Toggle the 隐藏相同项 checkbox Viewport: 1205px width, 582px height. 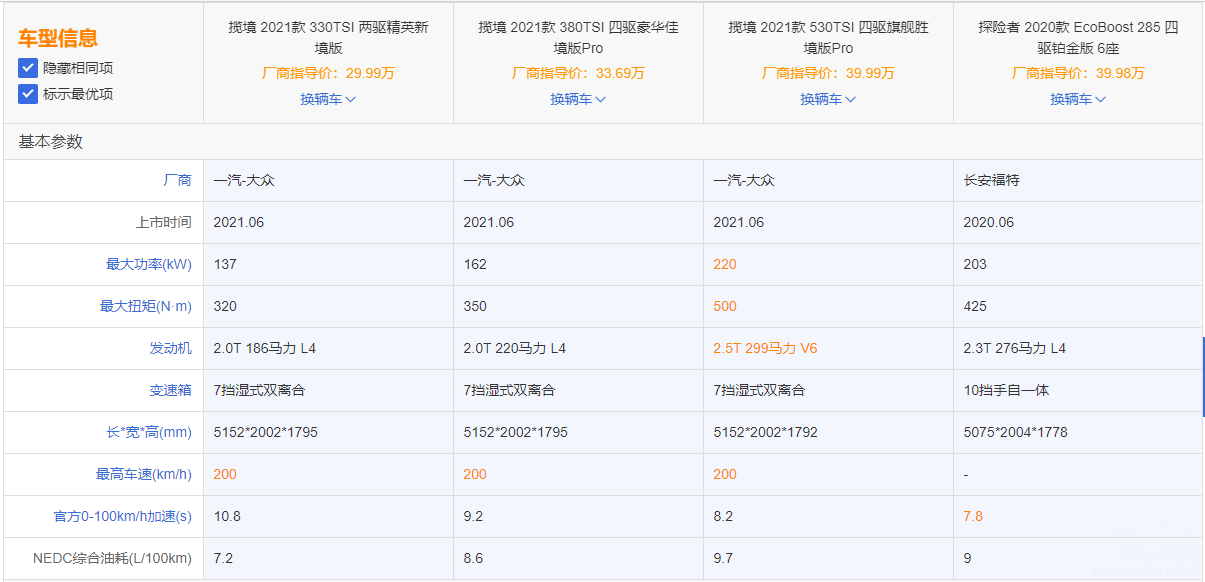click(x=28, y=68)
